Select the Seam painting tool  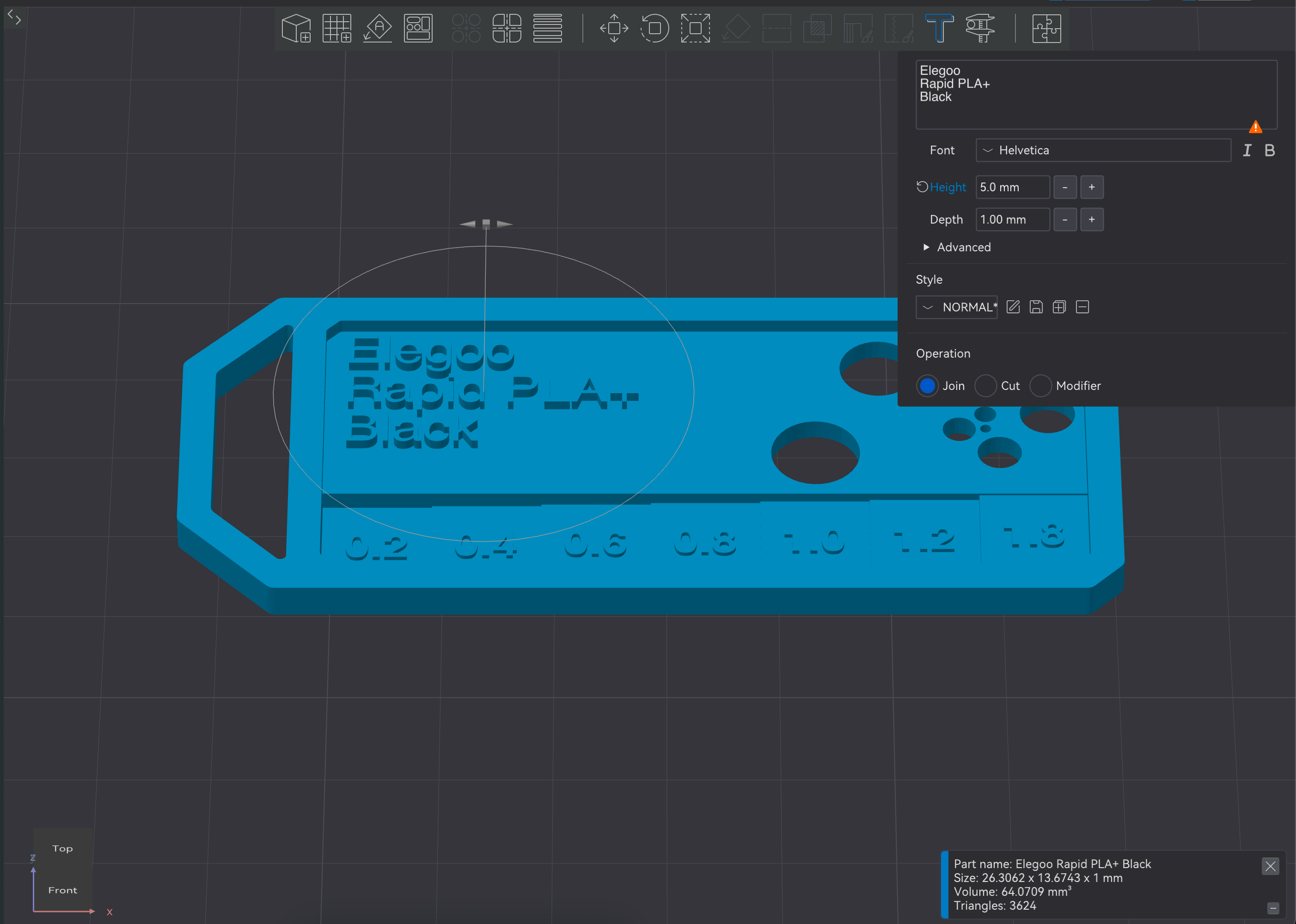pos(899,29)
